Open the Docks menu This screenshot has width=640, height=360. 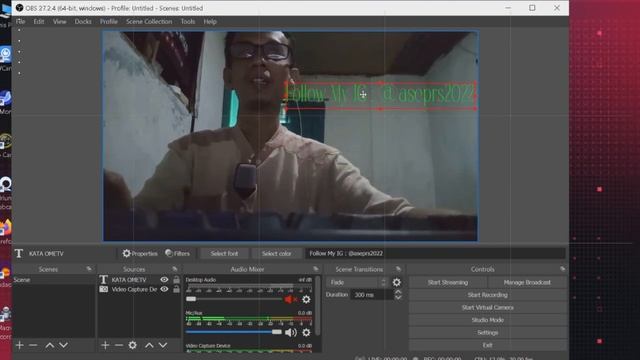coord(83,21)
